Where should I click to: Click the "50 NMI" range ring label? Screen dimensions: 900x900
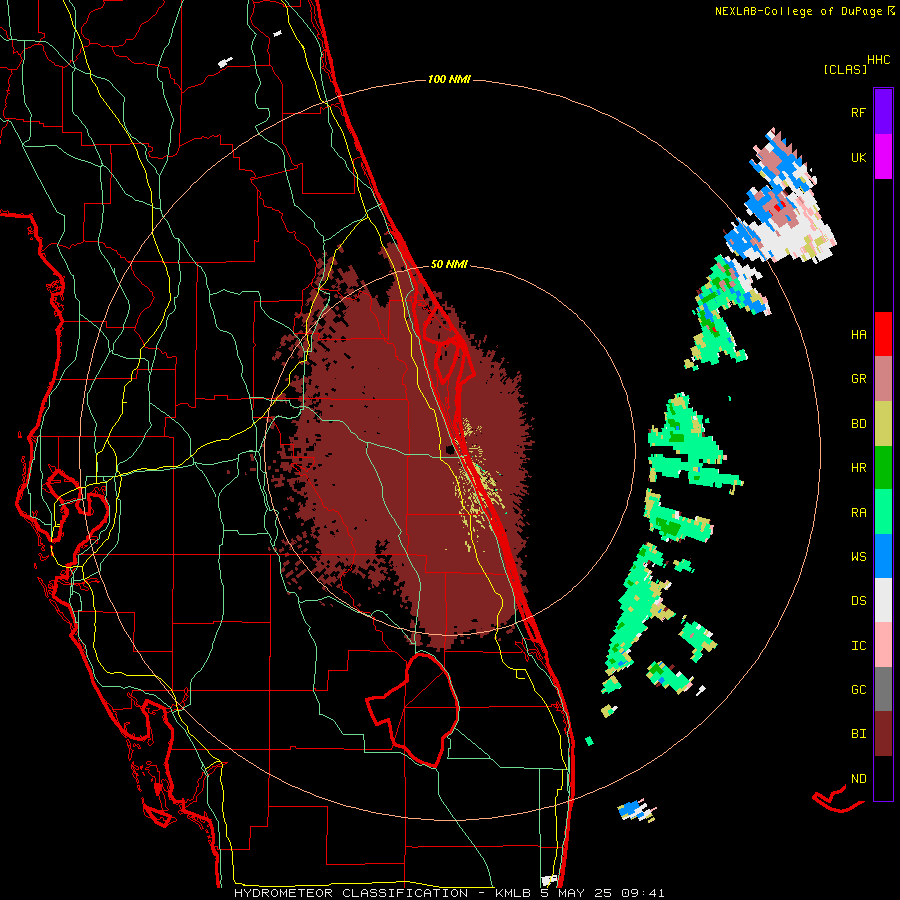coord(449,264)
